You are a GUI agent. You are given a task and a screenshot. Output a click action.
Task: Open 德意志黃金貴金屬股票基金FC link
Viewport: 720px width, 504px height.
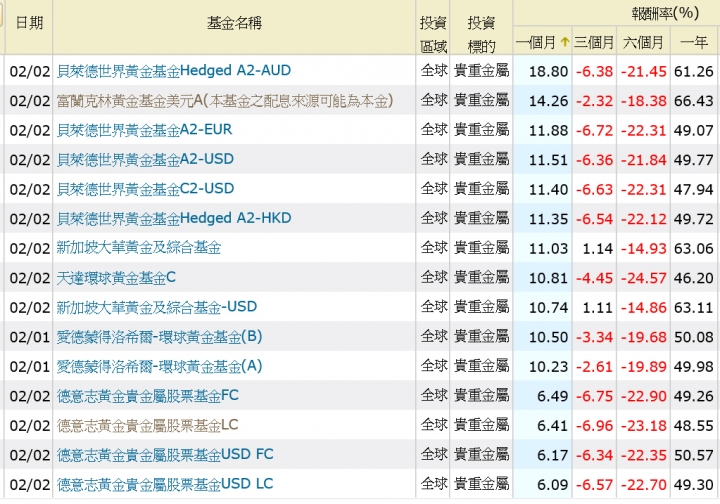pos(147,395)
